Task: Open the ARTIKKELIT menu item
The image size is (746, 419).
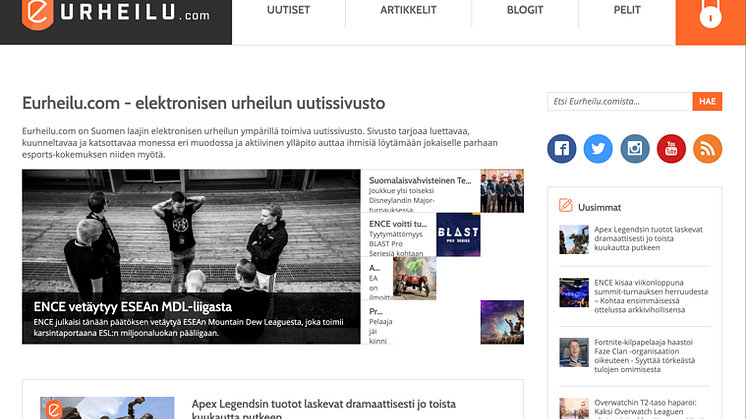Action: [408, 10]
